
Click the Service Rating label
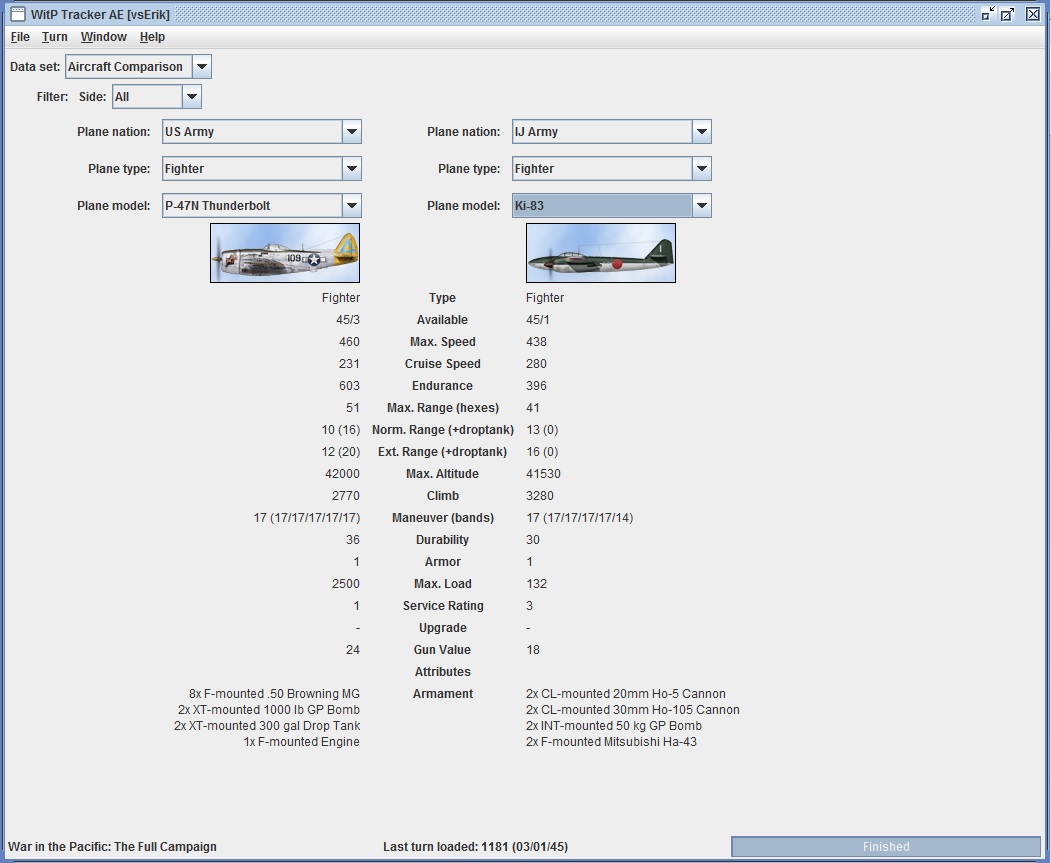pyautogui.click(x=442, y=606)
